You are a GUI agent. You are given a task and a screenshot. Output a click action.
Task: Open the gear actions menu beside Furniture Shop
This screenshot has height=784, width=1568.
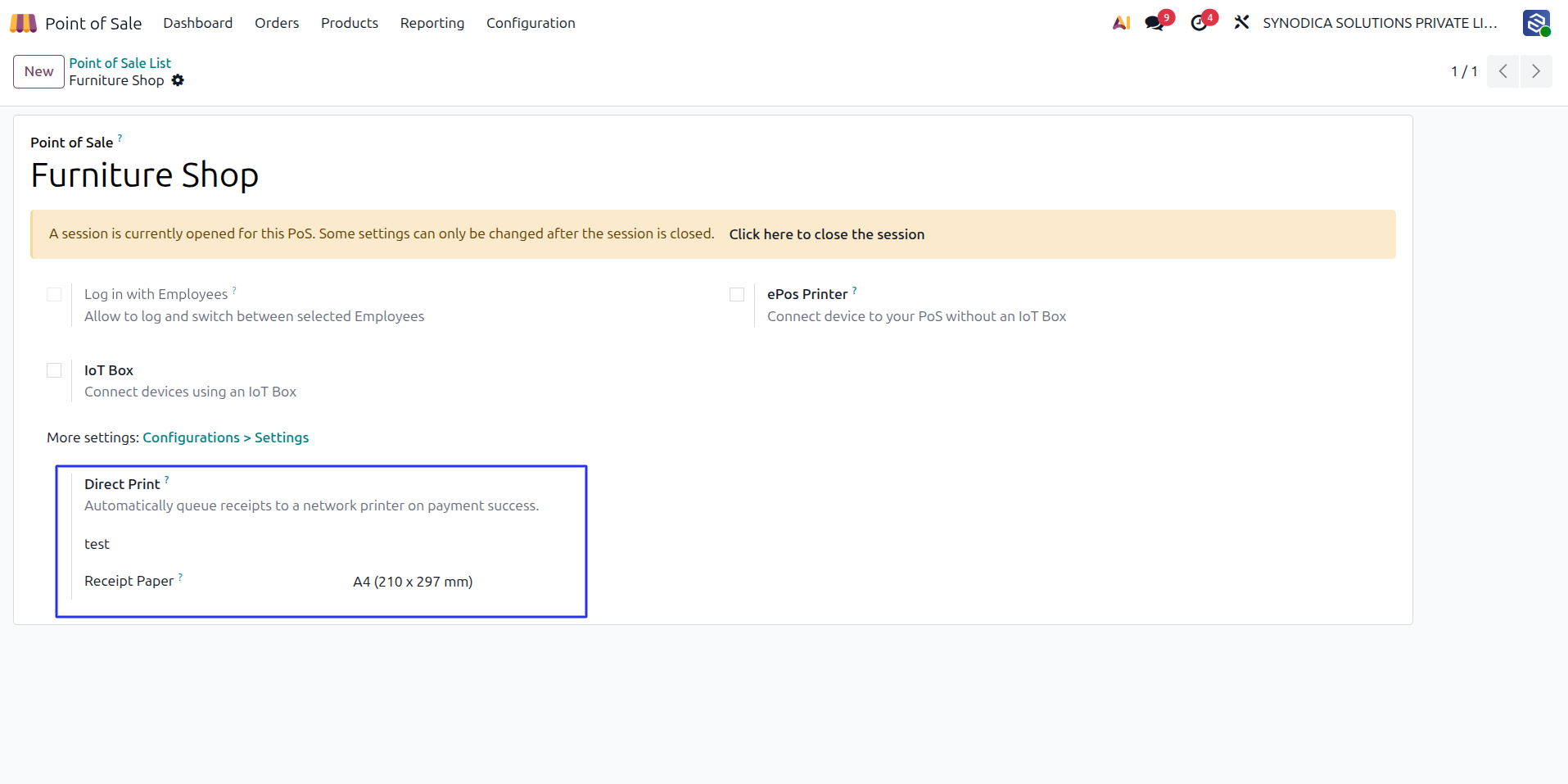pyautogui.click(x=178, y=80)
